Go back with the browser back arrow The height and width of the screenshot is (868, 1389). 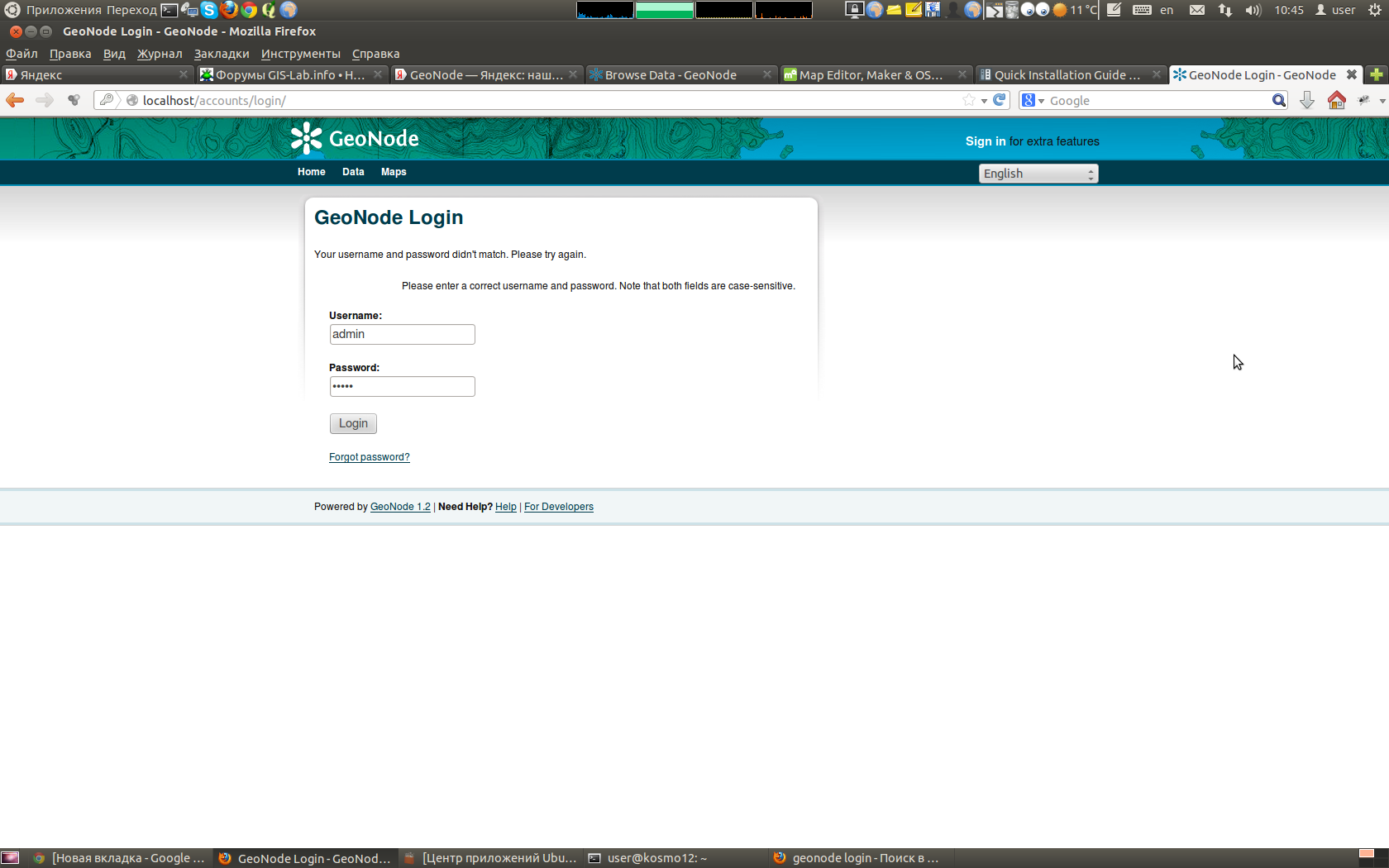[x=15, y=100]
